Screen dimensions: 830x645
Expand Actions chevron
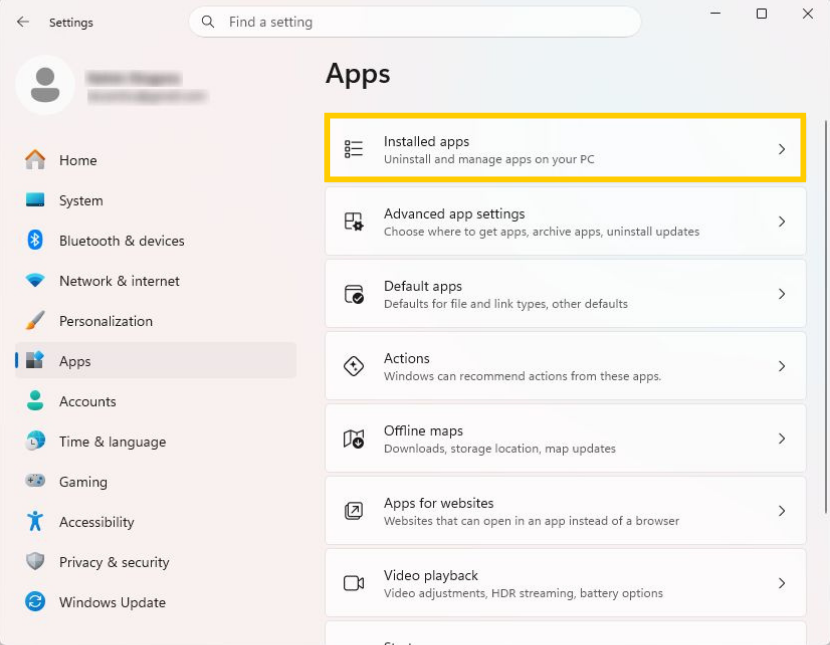pos(782,366)
